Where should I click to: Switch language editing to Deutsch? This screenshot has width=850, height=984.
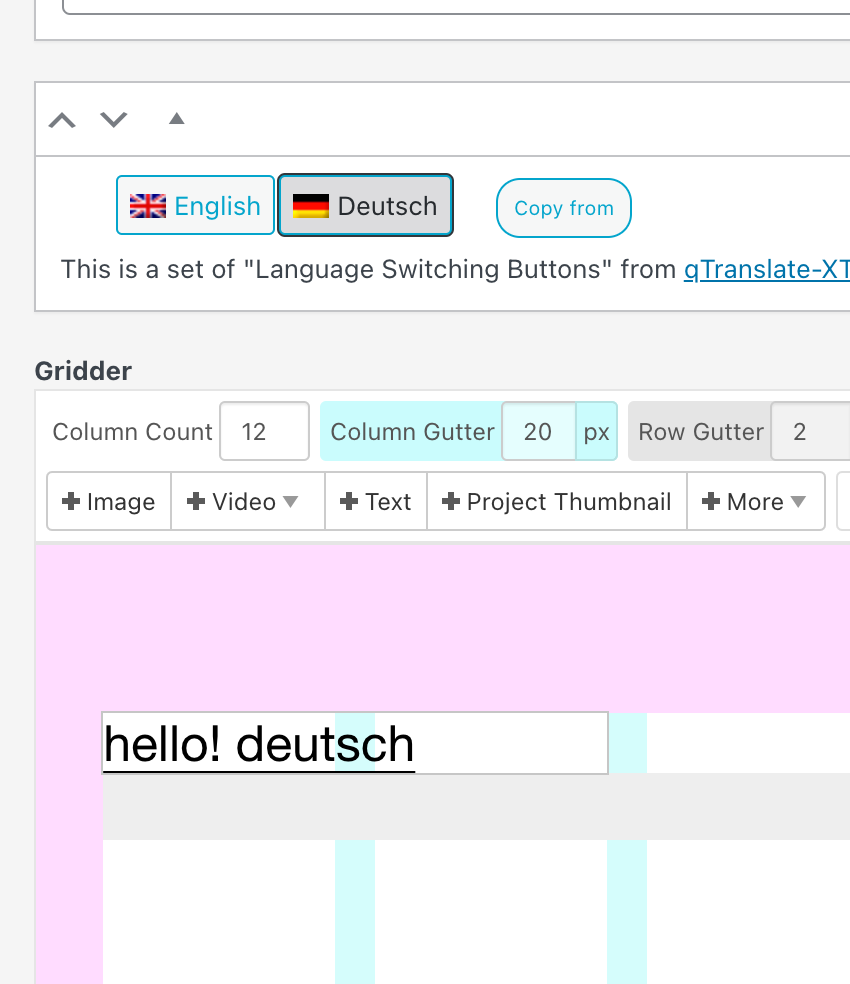tap(365, 205)
